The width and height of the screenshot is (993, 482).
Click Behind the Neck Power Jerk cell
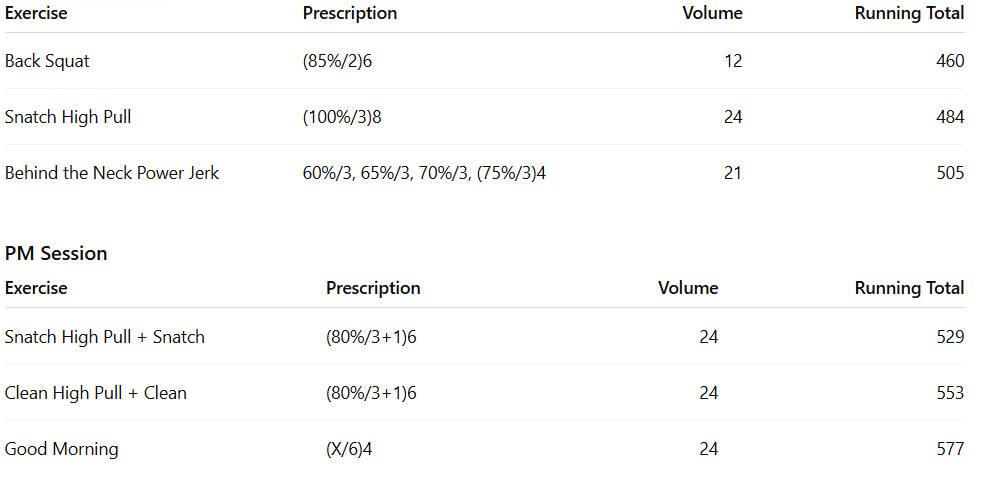coord(112,173)
